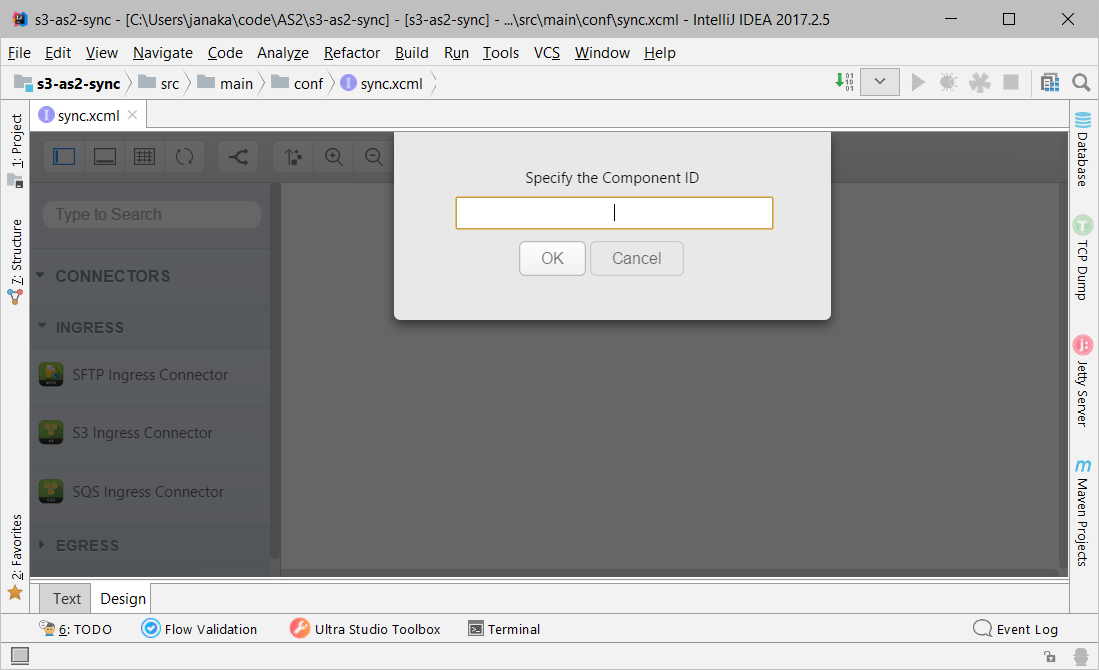Select the src folder breadcrumb
Image resolution: width=1099 pixels, height=670 pixels.
pyautogui.click(x=159, y=83)
